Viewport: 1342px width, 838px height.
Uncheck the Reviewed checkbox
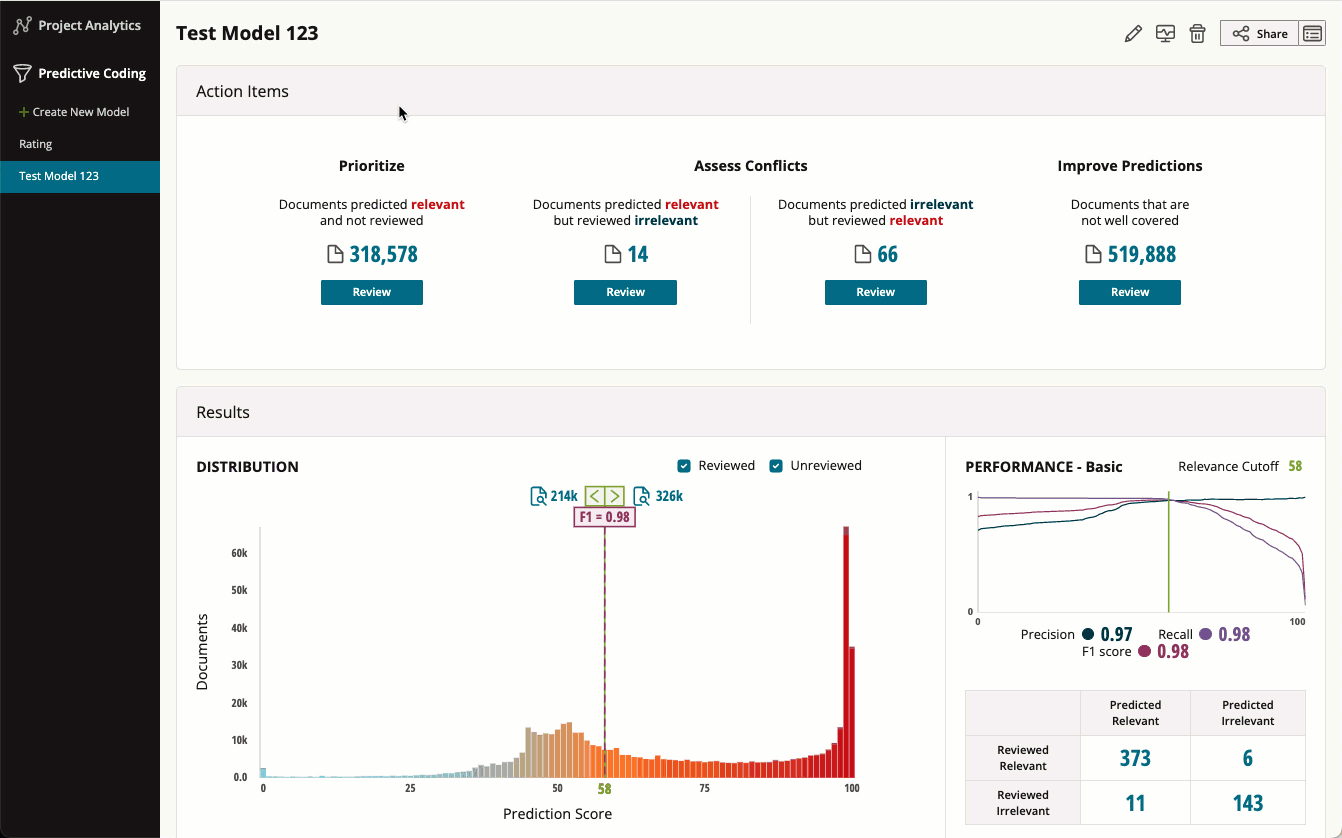coord(684,466)
